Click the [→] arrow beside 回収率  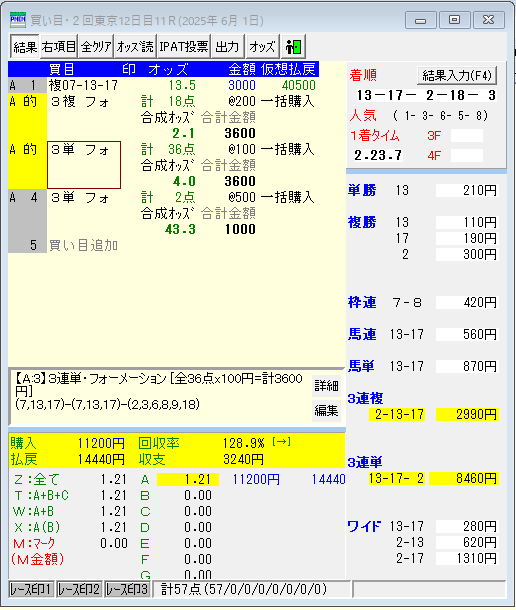281,442
